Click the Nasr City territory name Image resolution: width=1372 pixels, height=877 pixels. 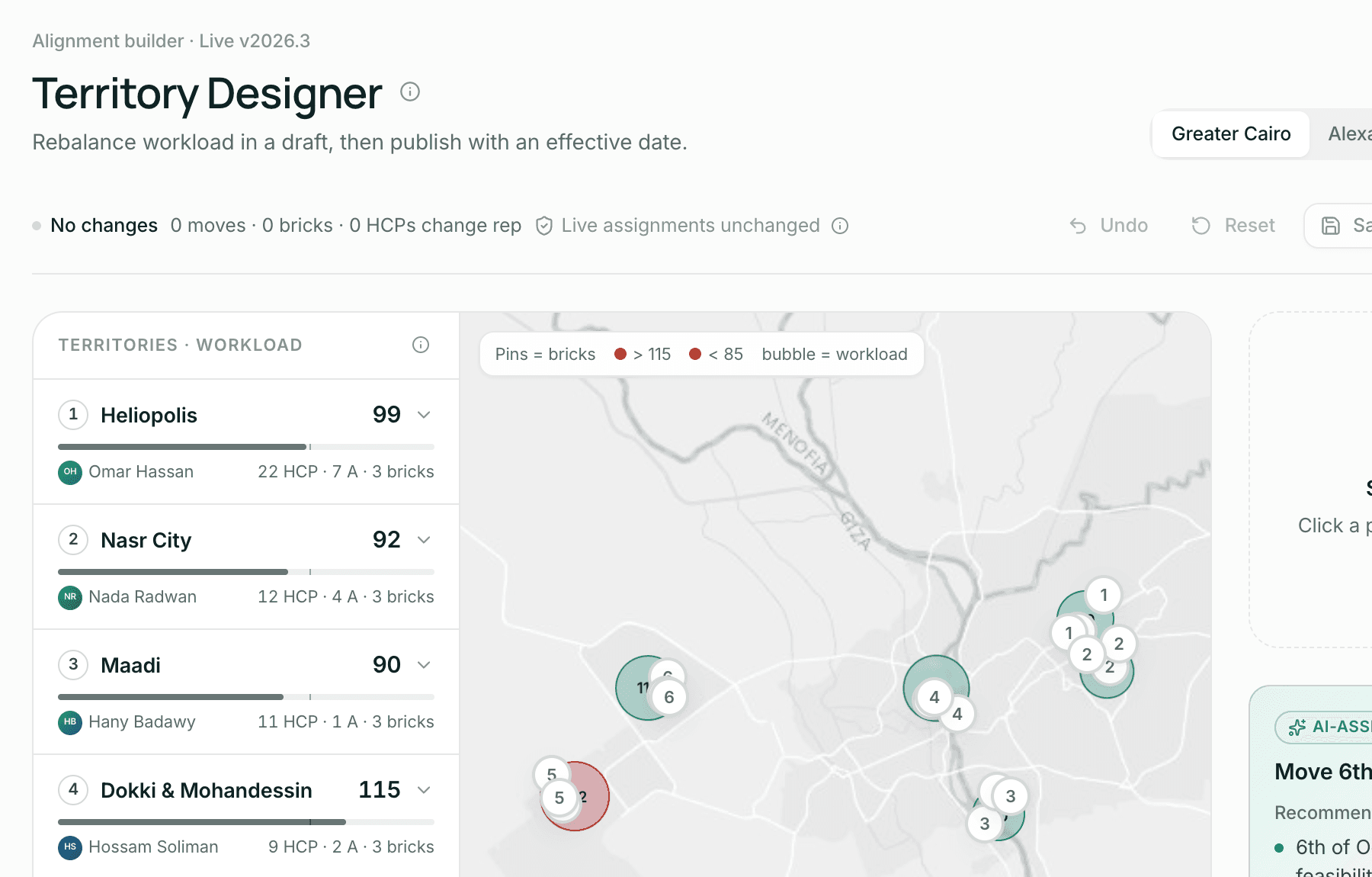click(146, 540)
